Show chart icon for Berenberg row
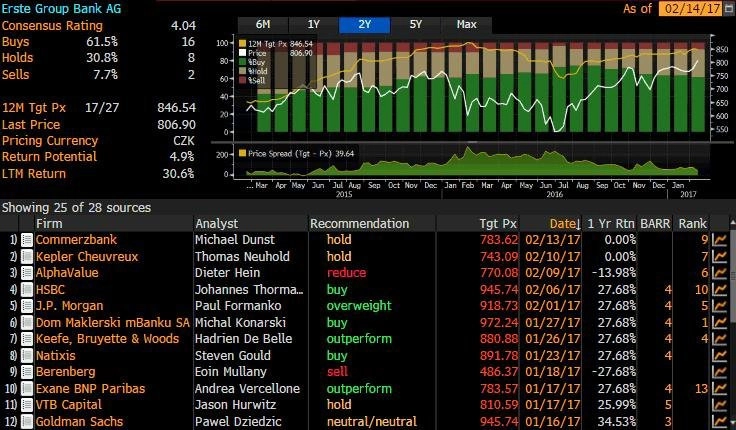The image size is (736, 430). click(720, 372)
